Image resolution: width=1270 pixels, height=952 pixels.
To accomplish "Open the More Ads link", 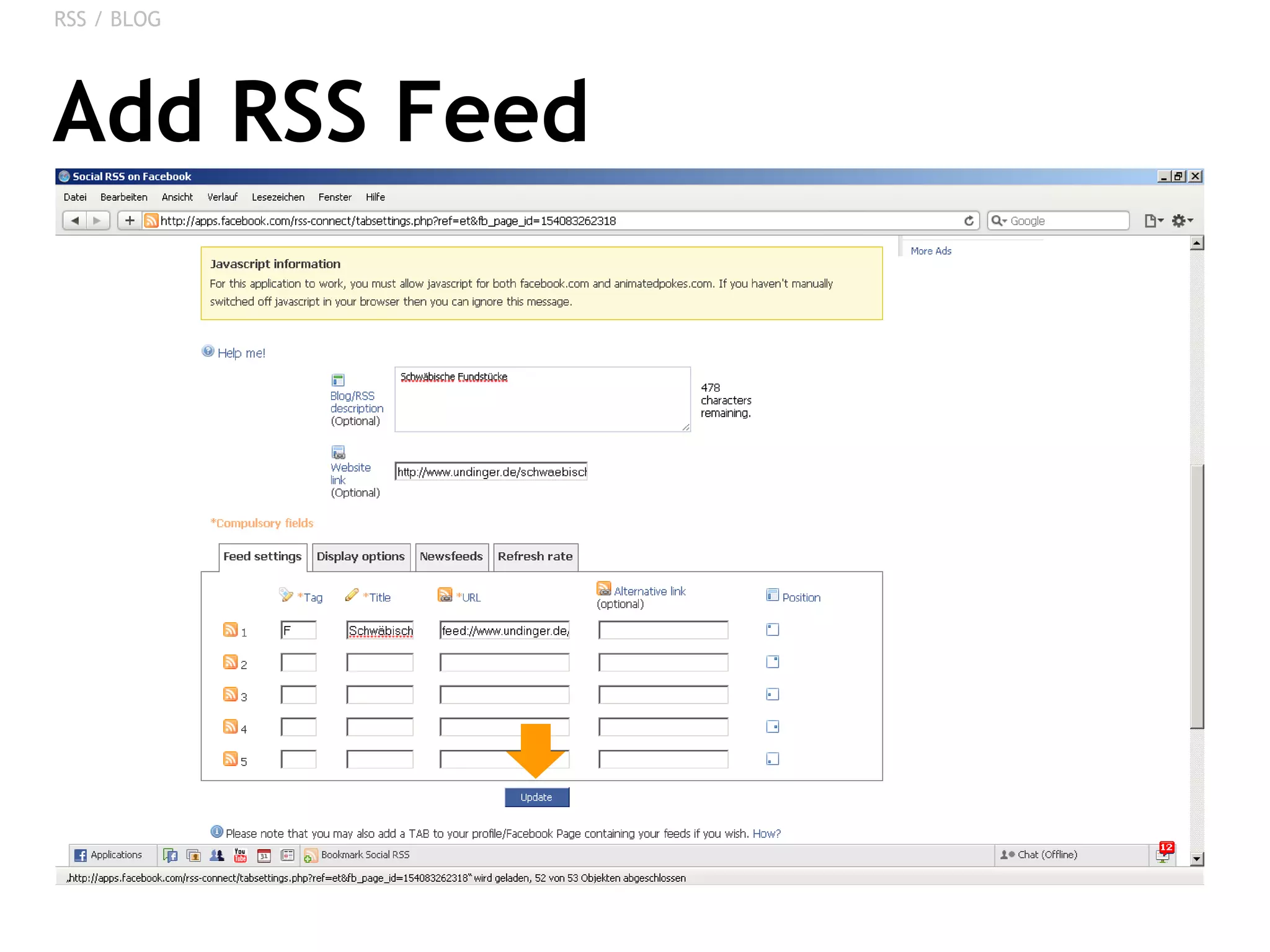I will click(x=931, y=251).
